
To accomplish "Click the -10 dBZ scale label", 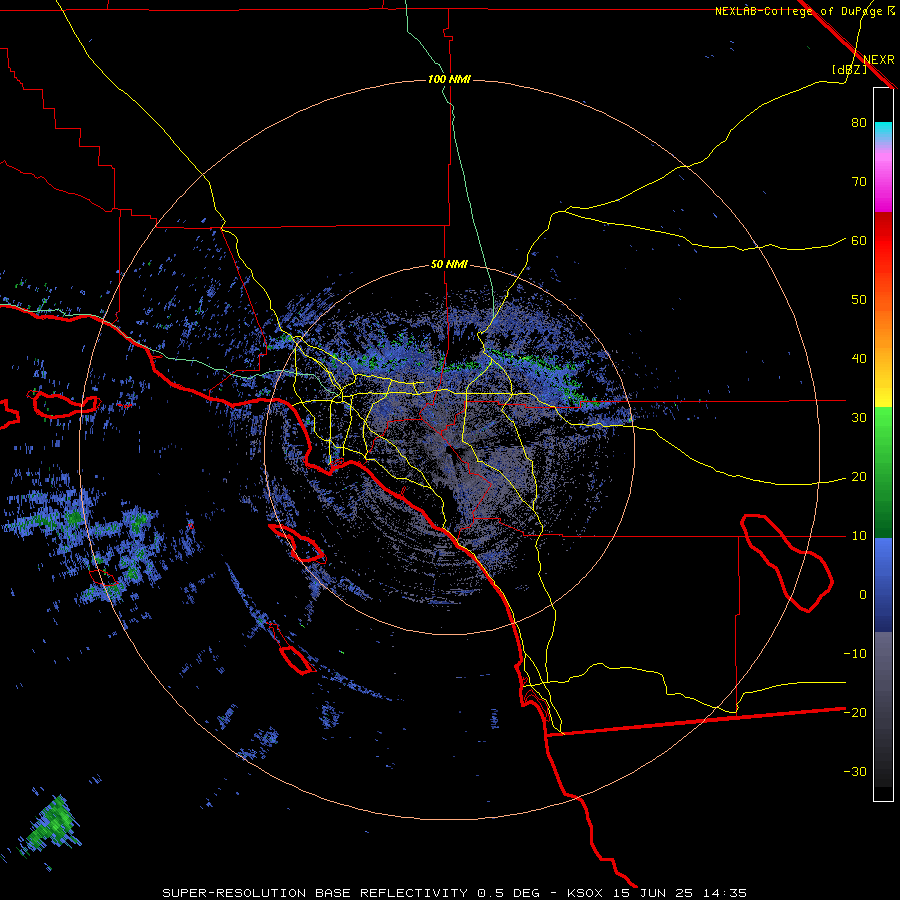I will (855, 654).
